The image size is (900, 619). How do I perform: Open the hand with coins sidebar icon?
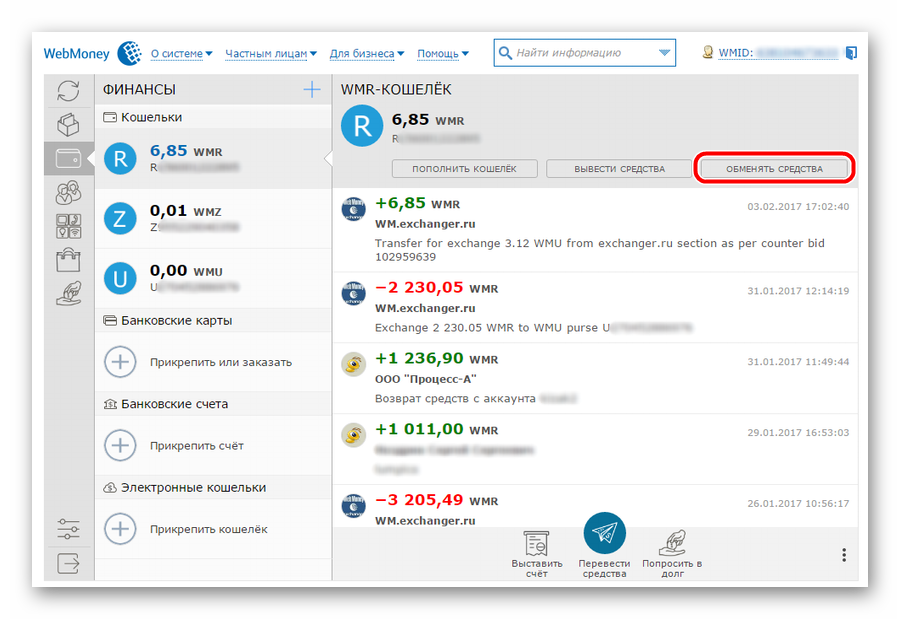pos(68,293)
